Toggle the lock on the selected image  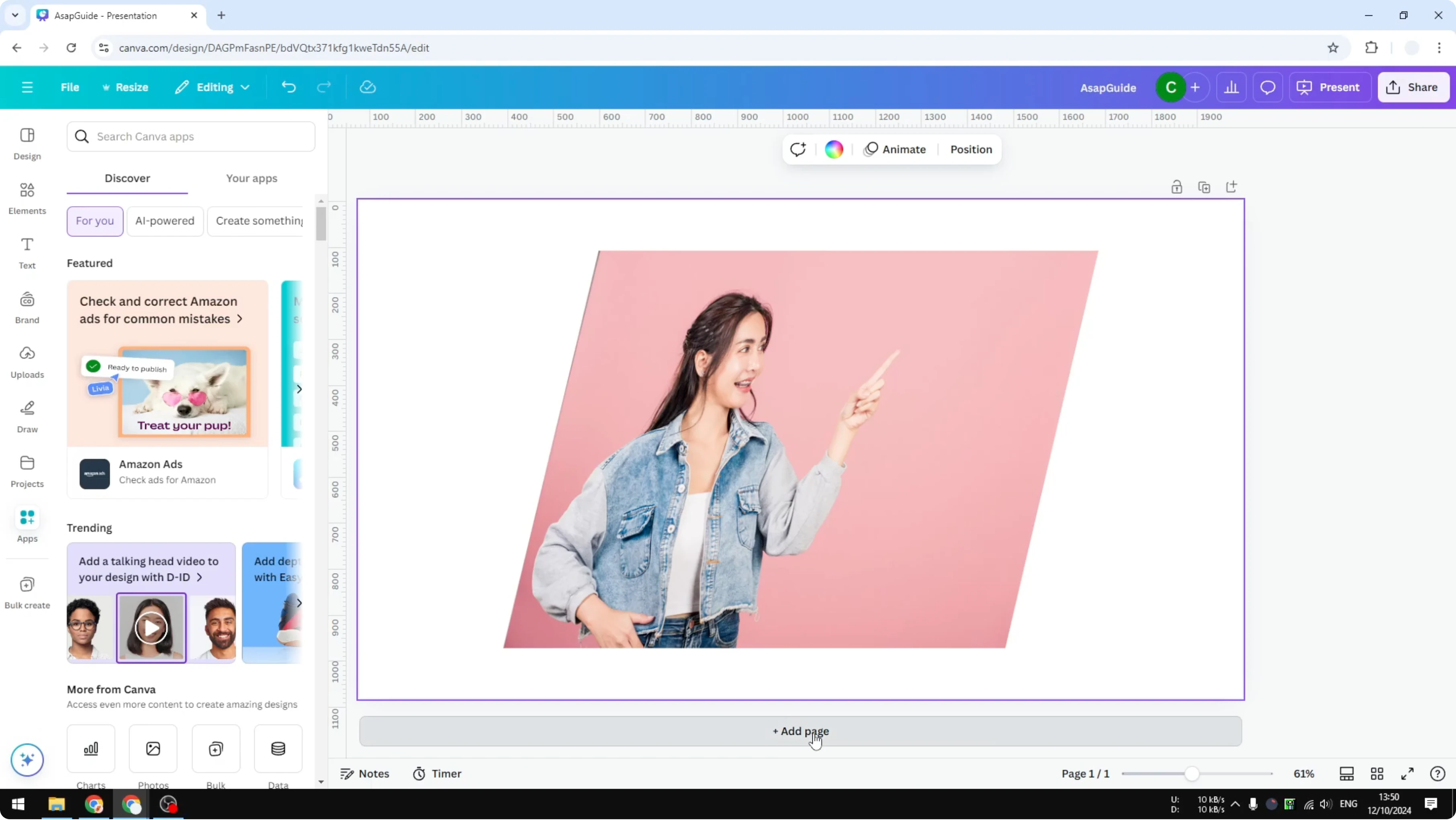click(x=1177, y=187)
